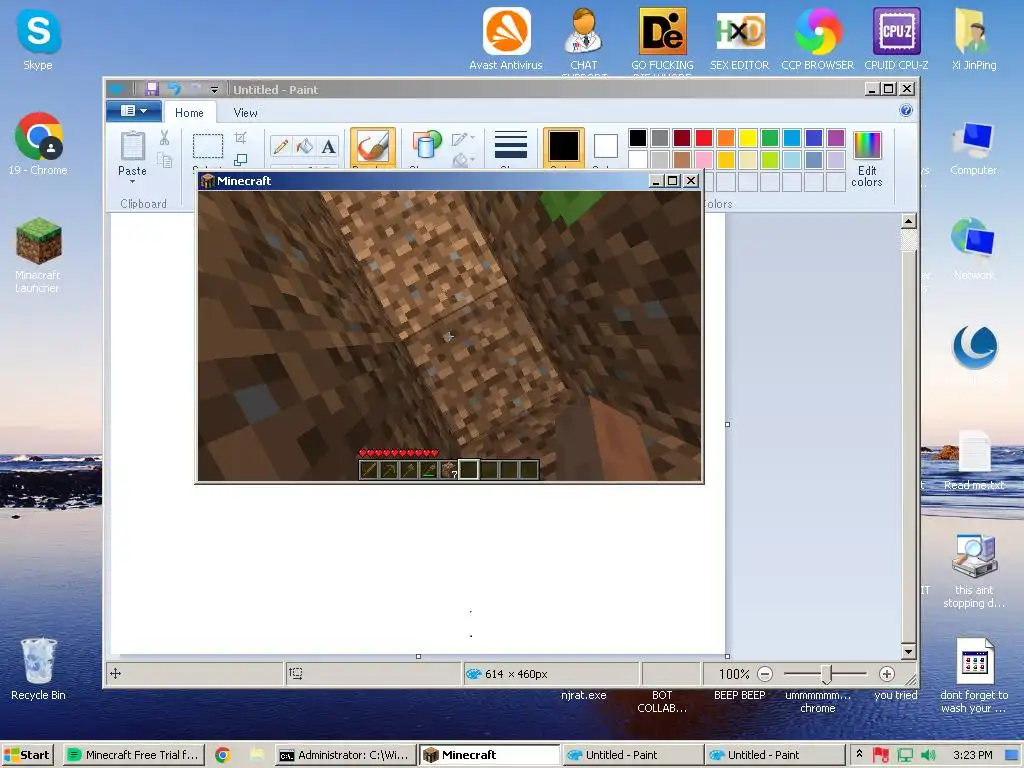Switch to the Home ribbon tab
This screenshot has width=1024, height=768.
pyautogui.click(x=189, y=112)
